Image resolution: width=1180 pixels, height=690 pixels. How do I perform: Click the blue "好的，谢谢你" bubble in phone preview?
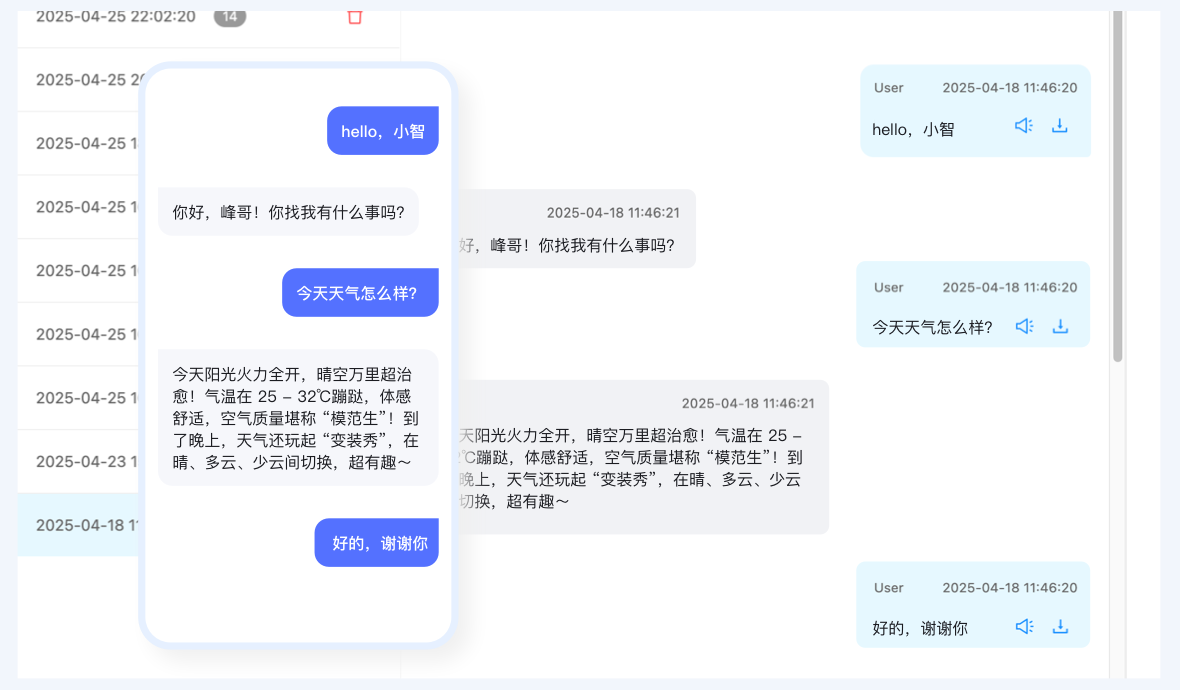click(377, 543)
